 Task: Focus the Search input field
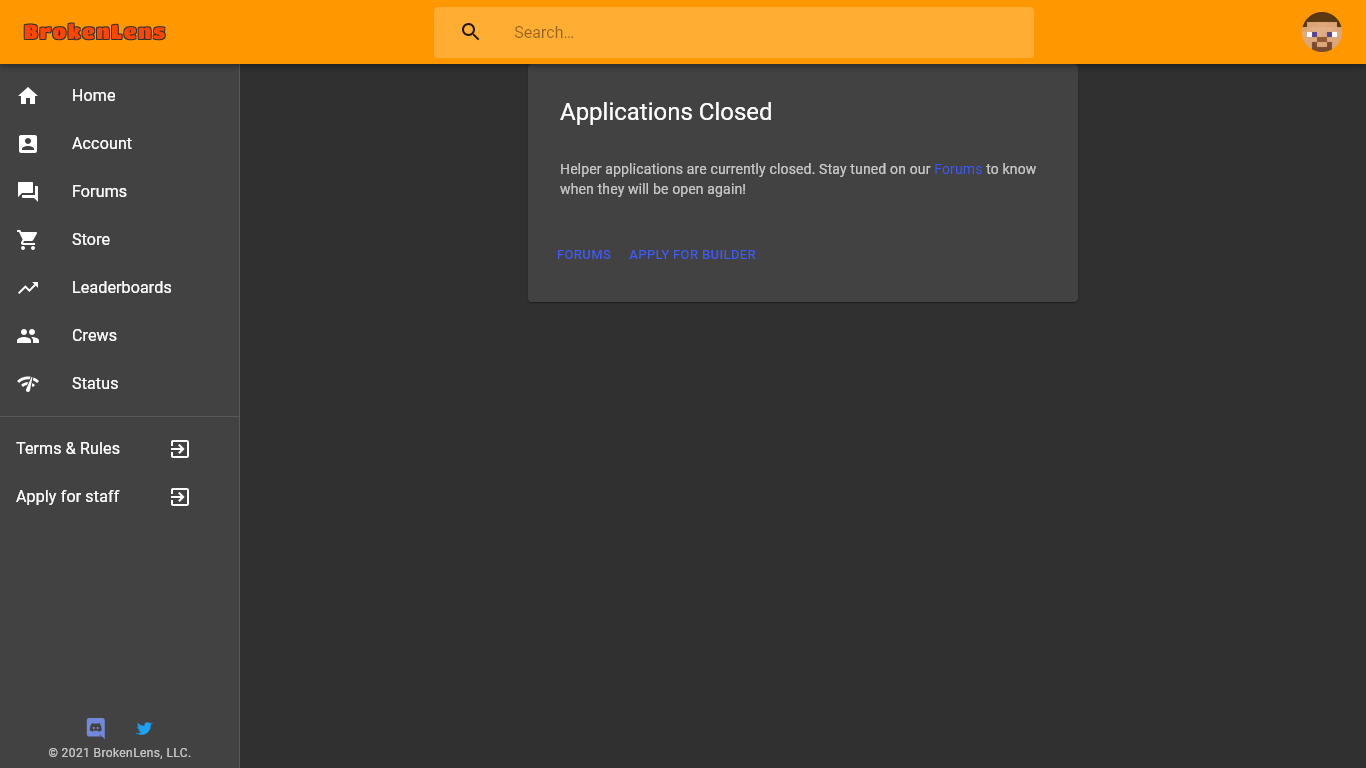point(734,32)
